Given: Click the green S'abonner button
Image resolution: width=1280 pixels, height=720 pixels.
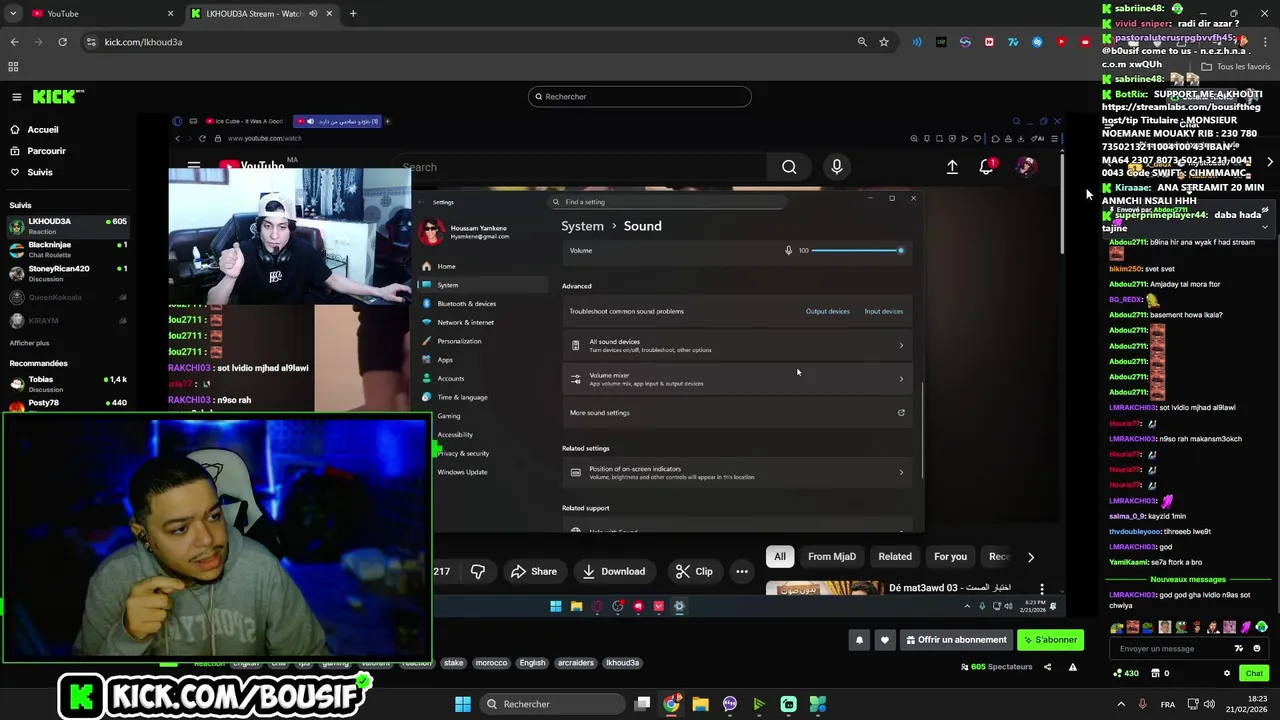Looking at the screenshot, I should (1051, 640).
